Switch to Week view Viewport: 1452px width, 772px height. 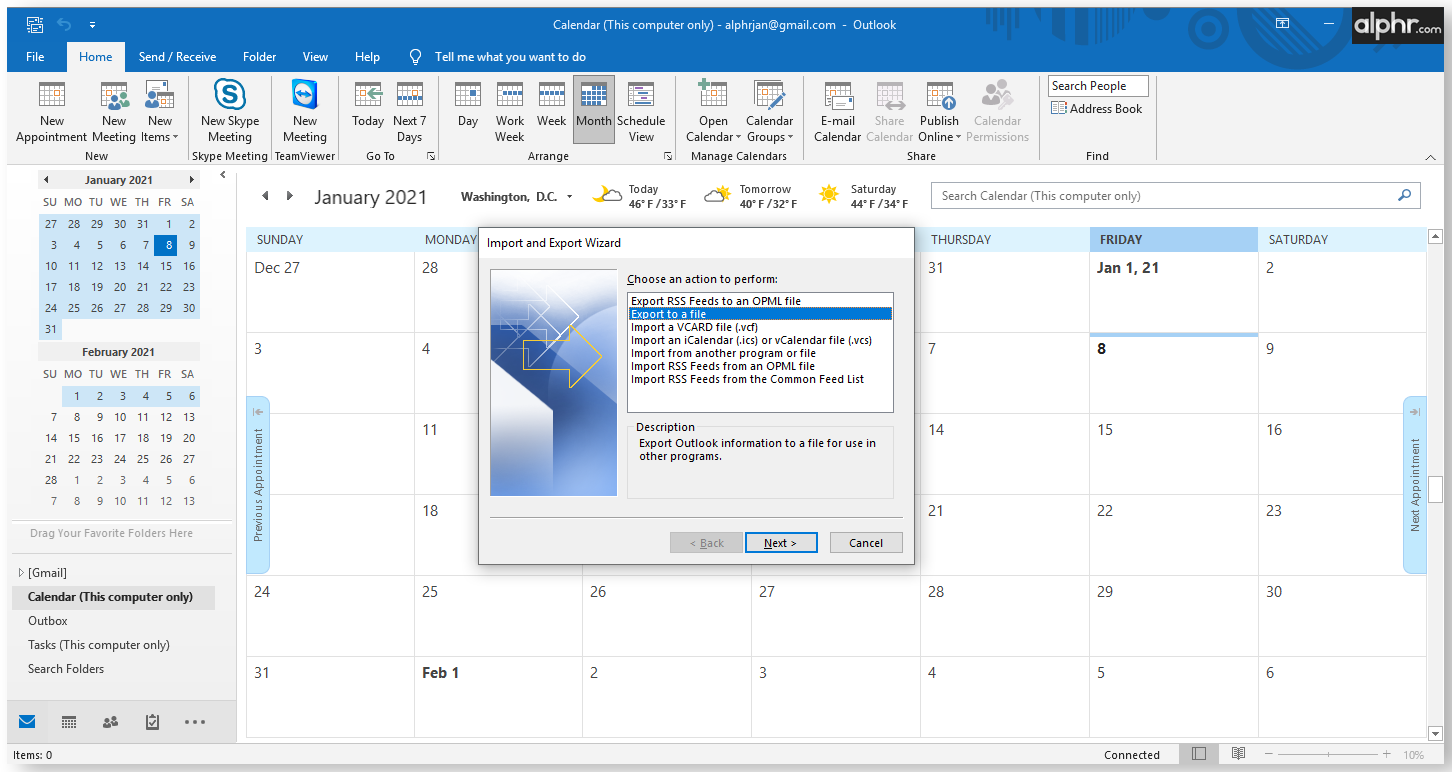[x=552, y=106]
